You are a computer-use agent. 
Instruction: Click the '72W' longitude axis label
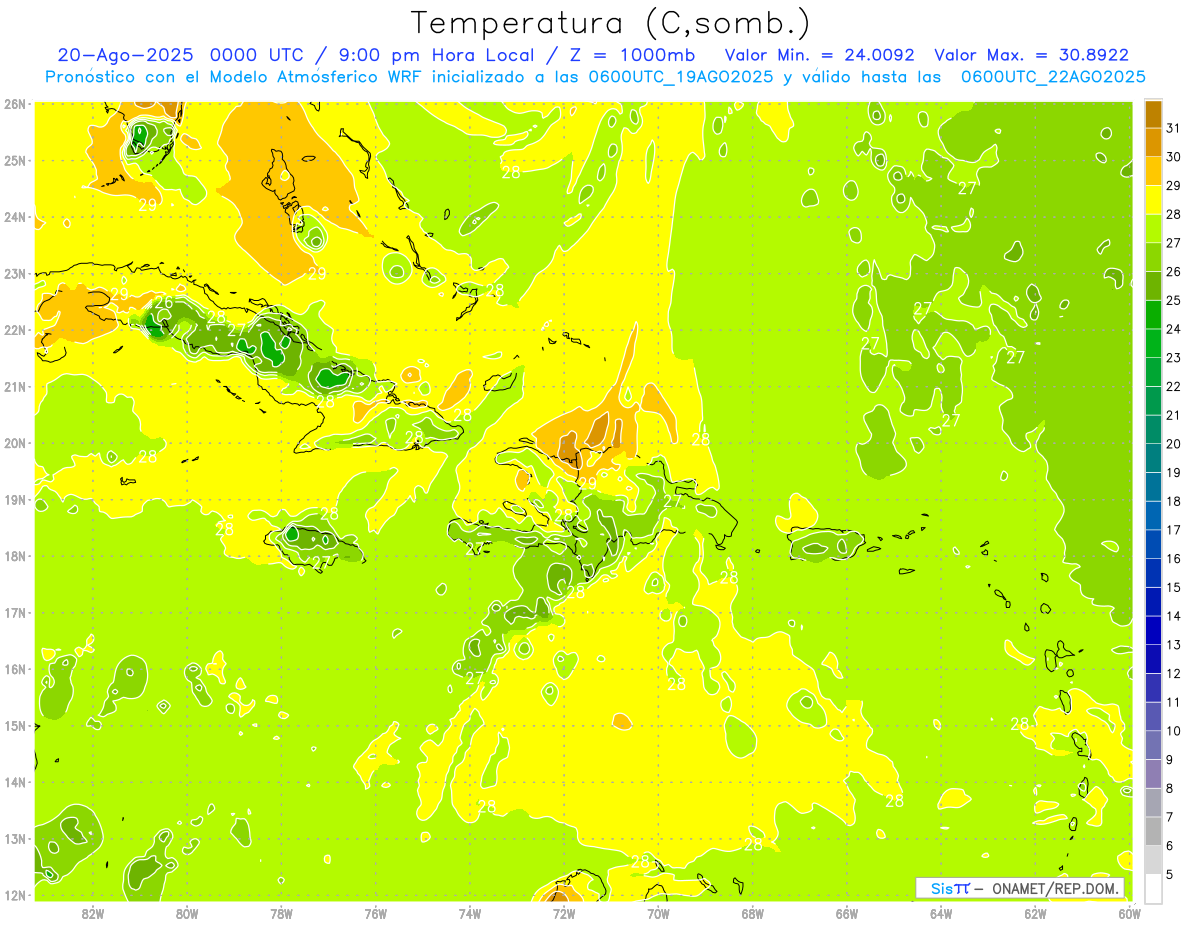[x=564, y=913]
